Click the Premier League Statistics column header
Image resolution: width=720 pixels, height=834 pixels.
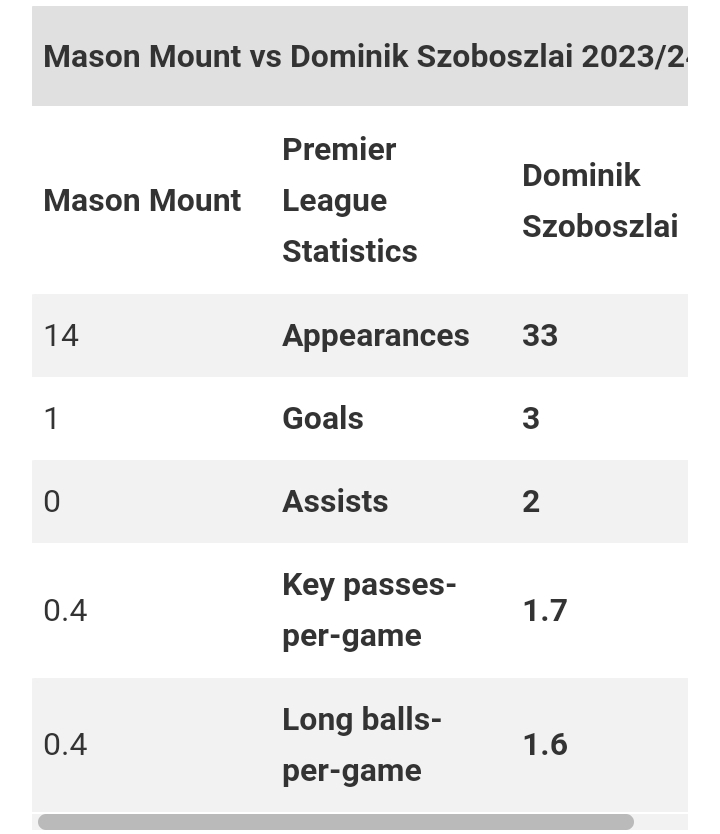point(349,200)
